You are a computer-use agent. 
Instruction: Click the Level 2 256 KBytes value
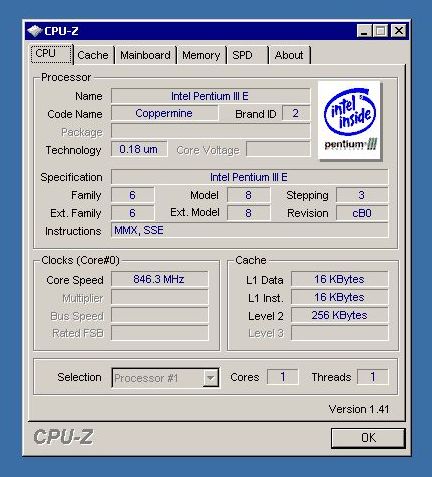(x=340, y=315)
